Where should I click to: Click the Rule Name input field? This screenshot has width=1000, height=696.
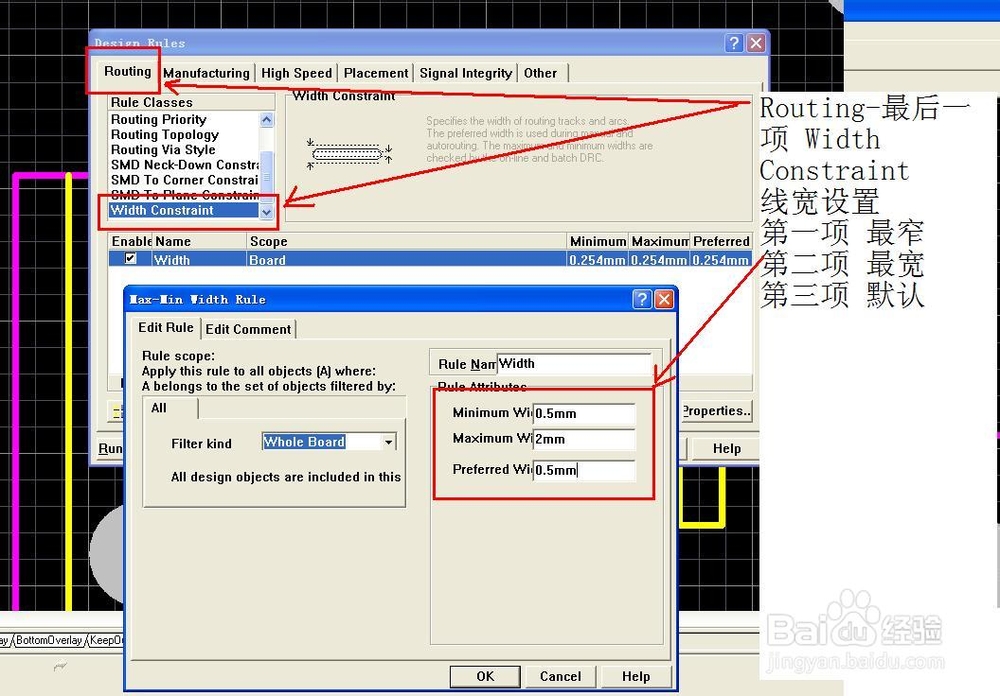574,364
